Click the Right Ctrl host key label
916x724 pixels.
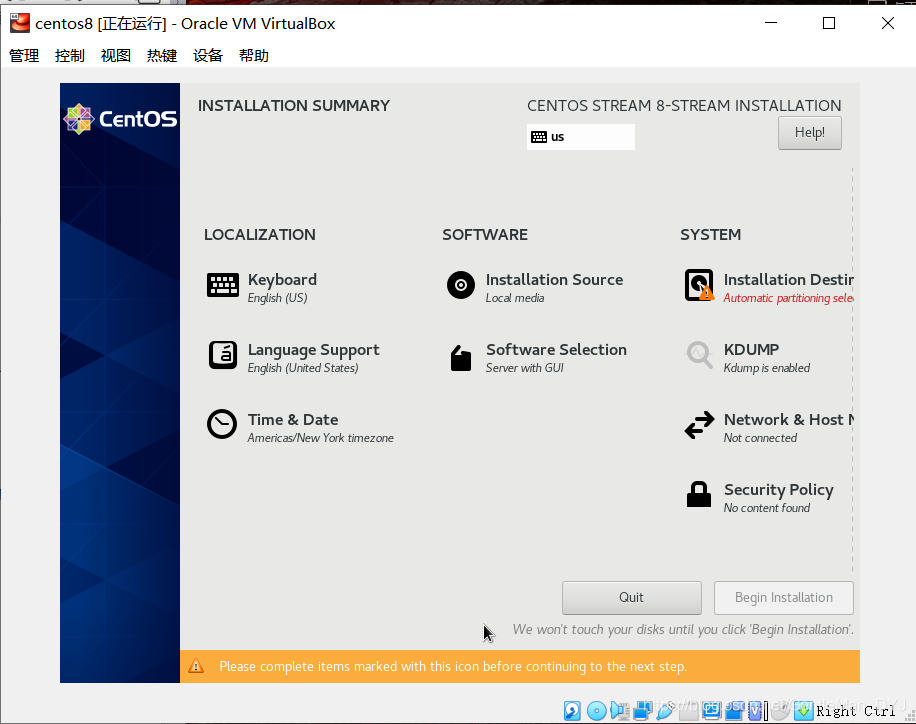pos(856,711)
